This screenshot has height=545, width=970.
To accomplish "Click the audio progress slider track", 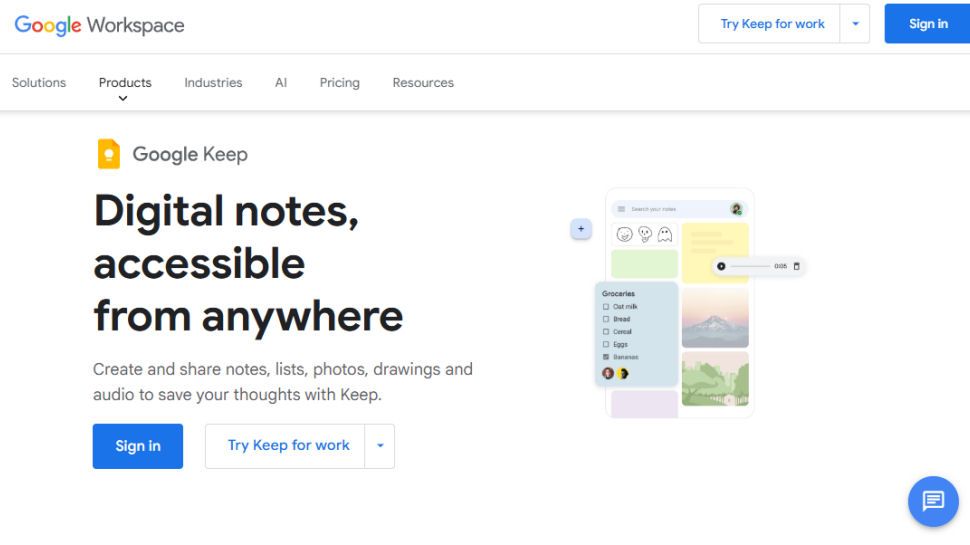I will [750, 266].
